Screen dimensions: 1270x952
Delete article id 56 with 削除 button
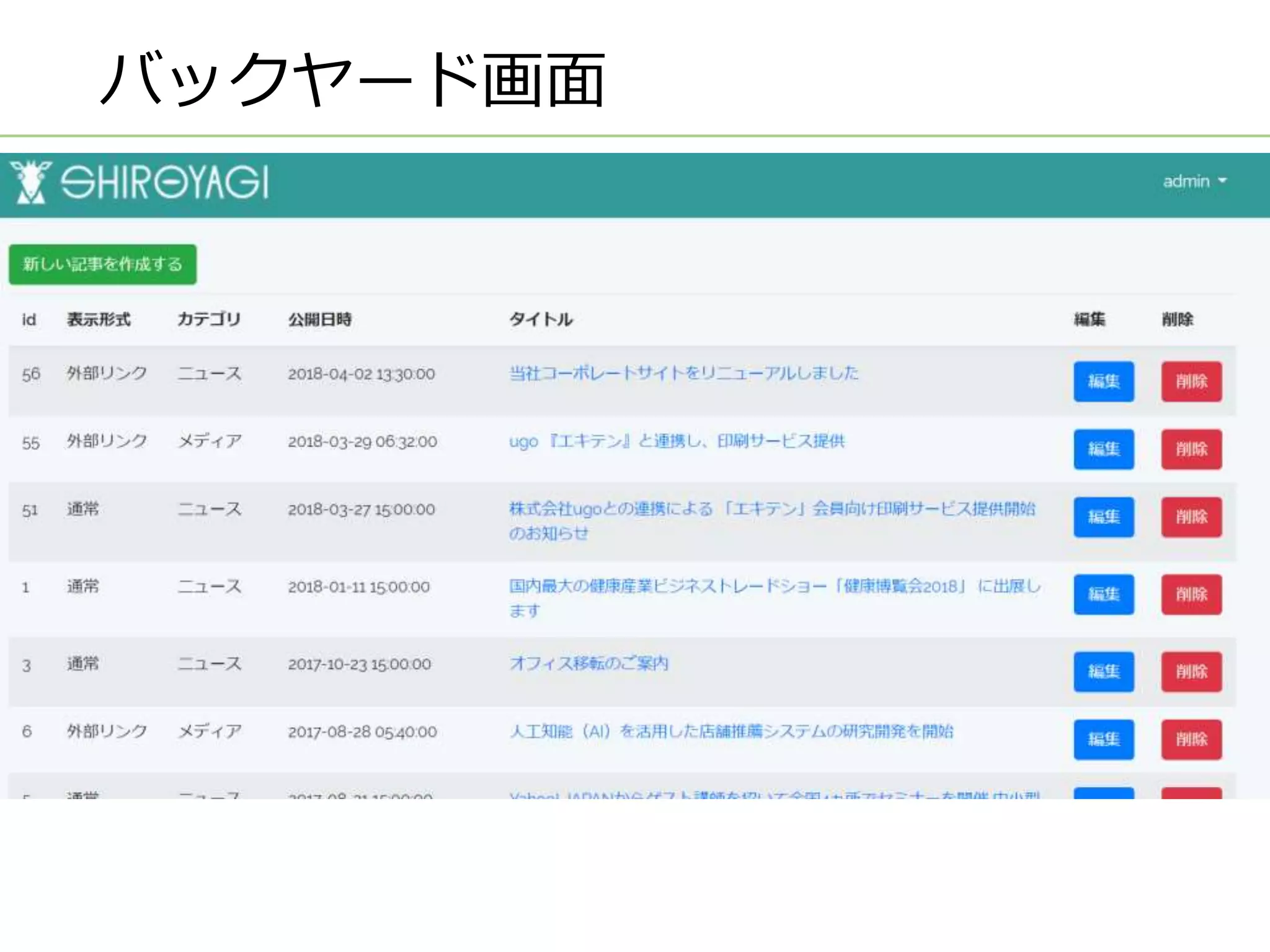(x=1191, y=381)
